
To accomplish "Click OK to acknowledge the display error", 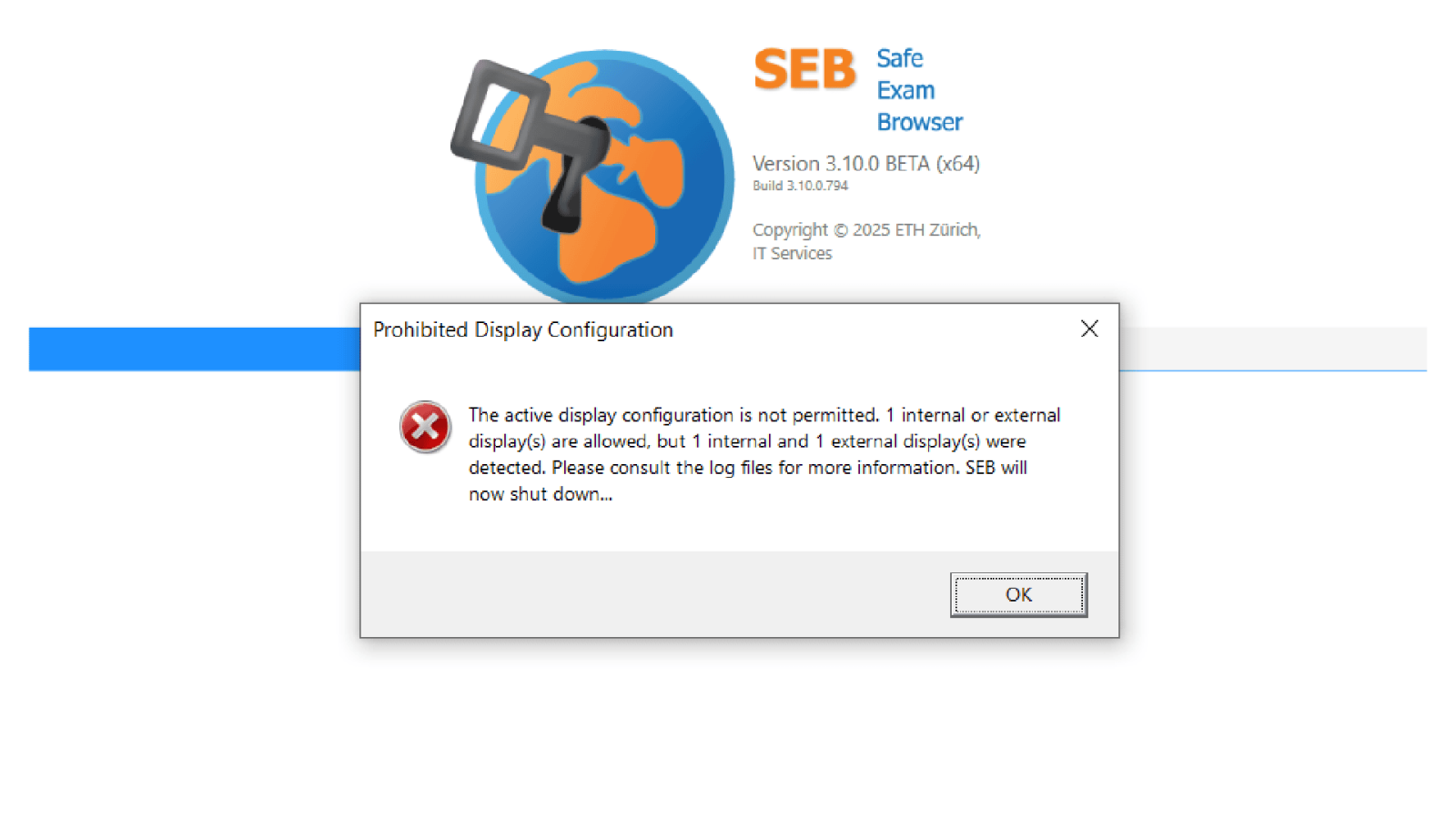I will (x=1018, y=594).
